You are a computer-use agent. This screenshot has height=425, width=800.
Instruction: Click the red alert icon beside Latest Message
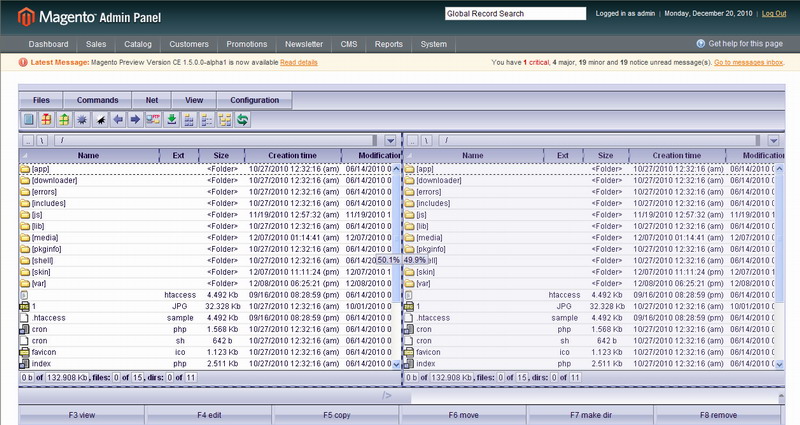pyautogui.click(x=23, y=62)
